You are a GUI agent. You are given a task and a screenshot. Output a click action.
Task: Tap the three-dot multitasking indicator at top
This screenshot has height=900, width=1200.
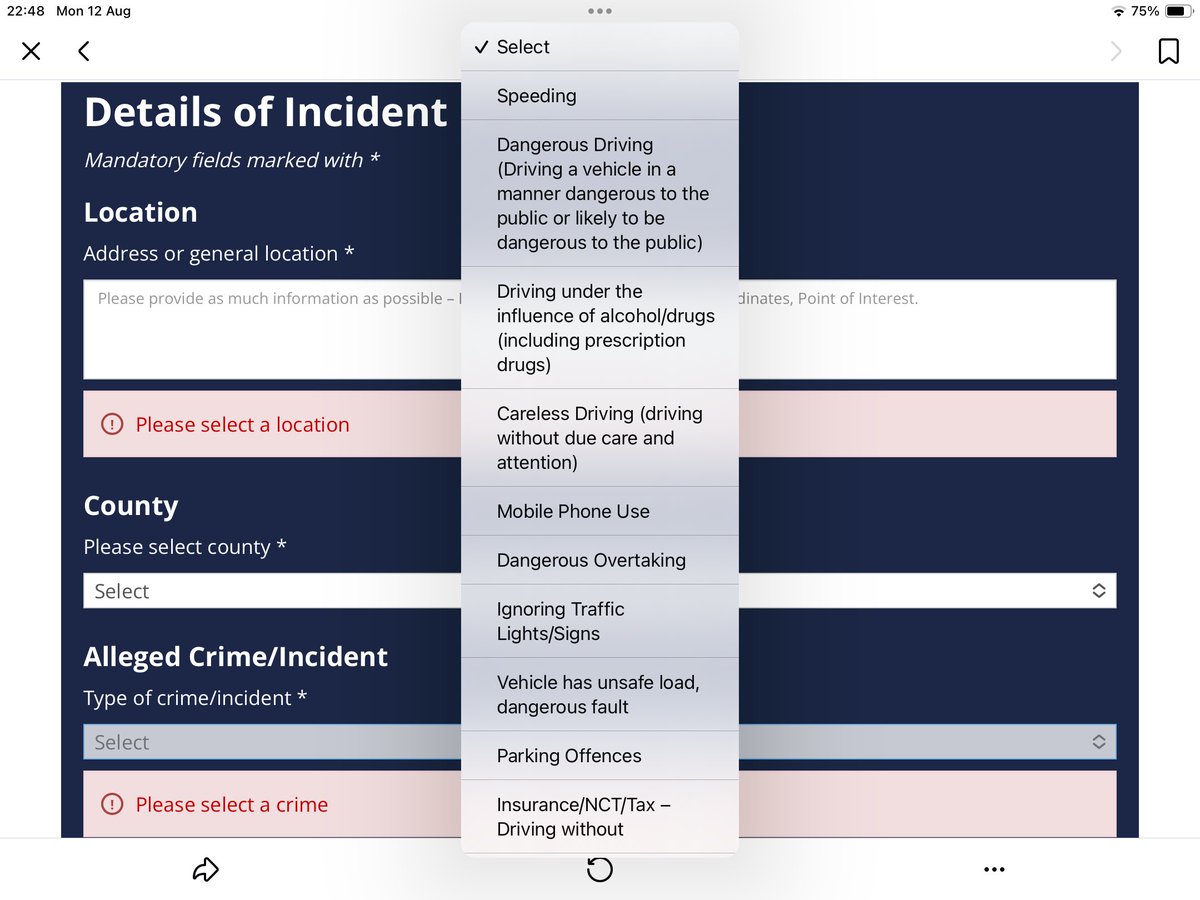tap(600, 11)
